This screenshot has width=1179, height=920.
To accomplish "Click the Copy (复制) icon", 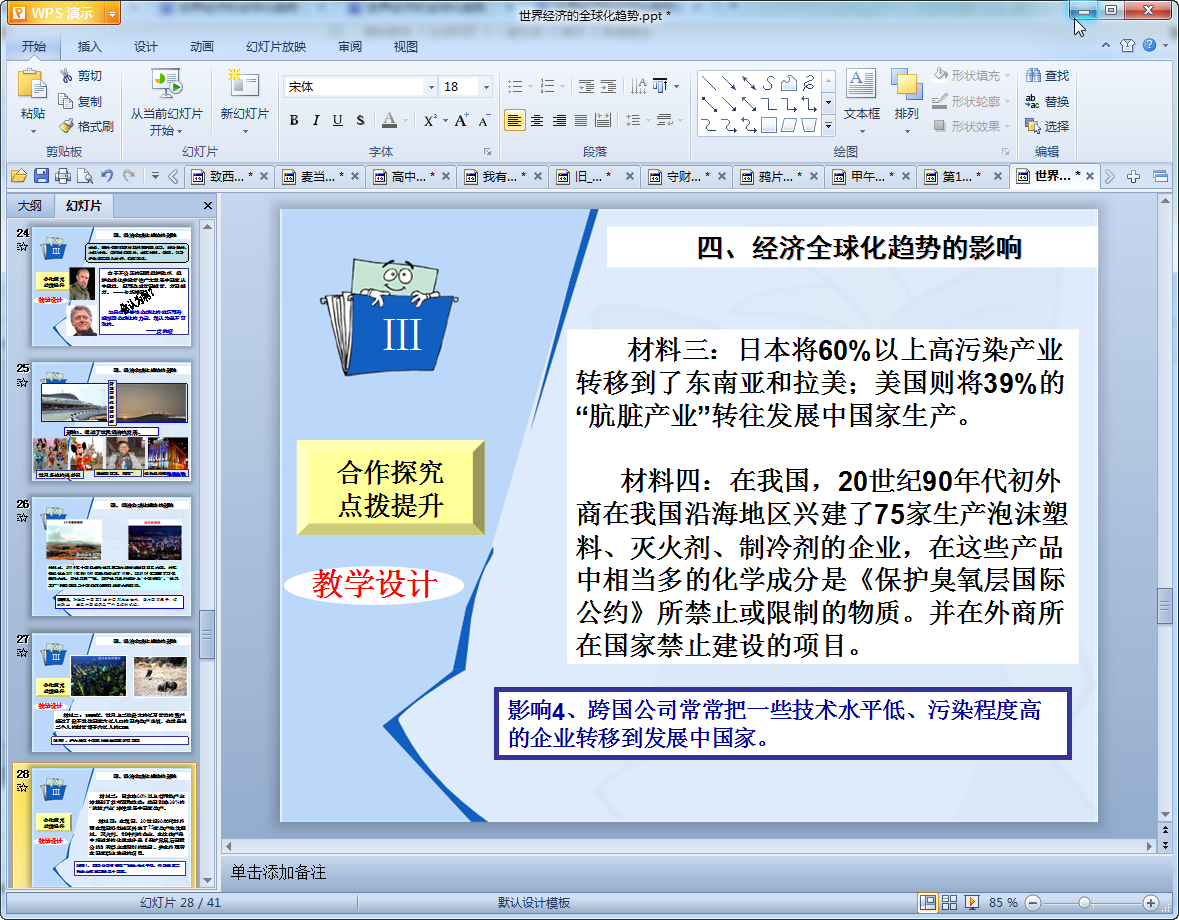I will click(66, 101).
